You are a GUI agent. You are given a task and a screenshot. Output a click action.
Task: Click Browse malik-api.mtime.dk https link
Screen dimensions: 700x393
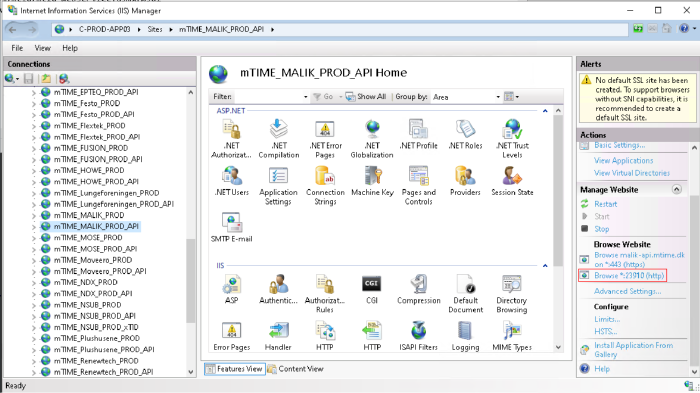coord(639,259)
